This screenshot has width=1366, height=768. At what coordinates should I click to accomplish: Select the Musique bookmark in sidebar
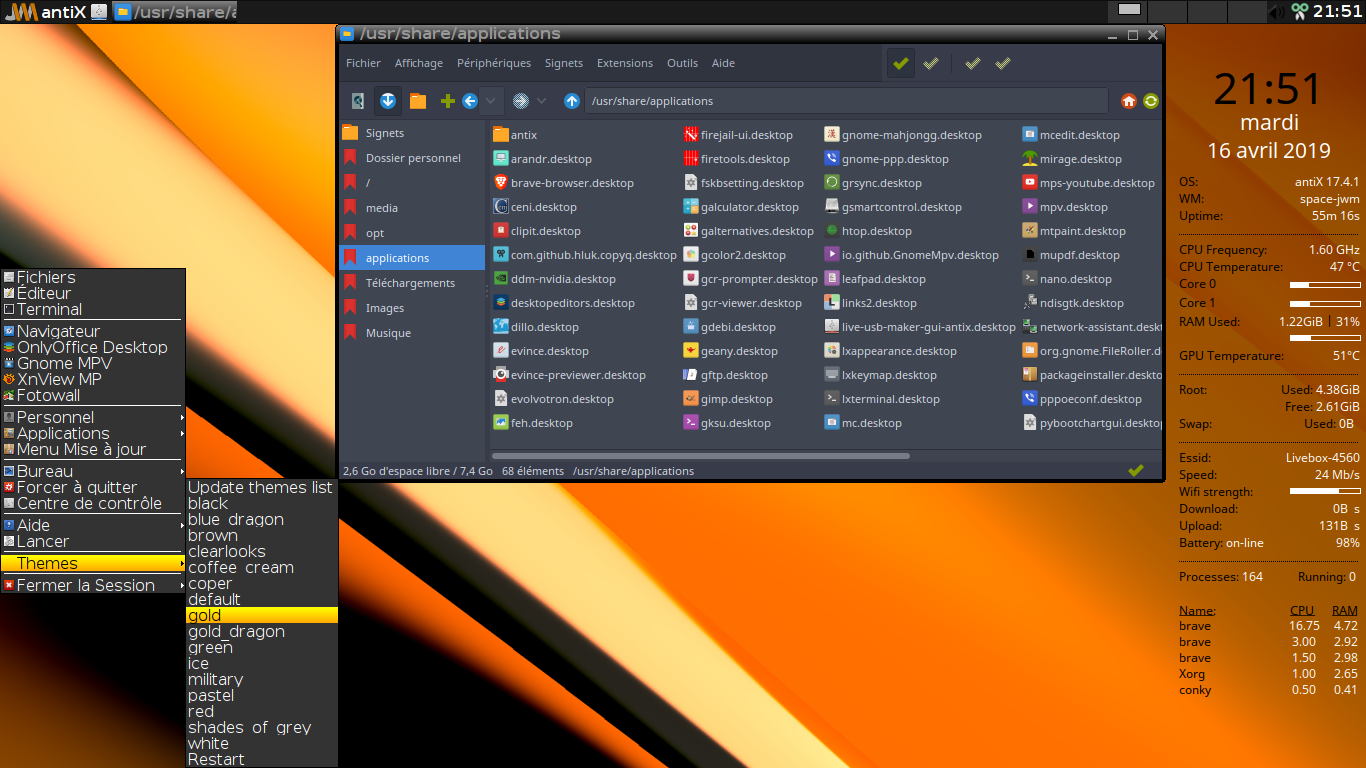click(x=412, y=333)
